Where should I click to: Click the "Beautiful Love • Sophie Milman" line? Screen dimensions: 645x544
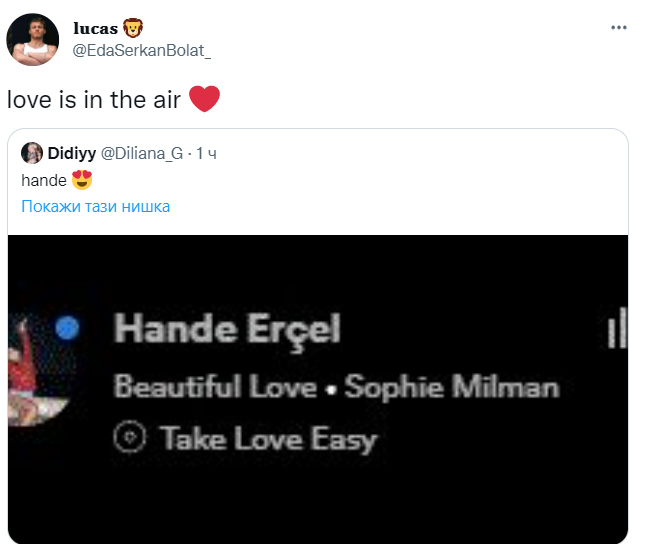[335, 386]
